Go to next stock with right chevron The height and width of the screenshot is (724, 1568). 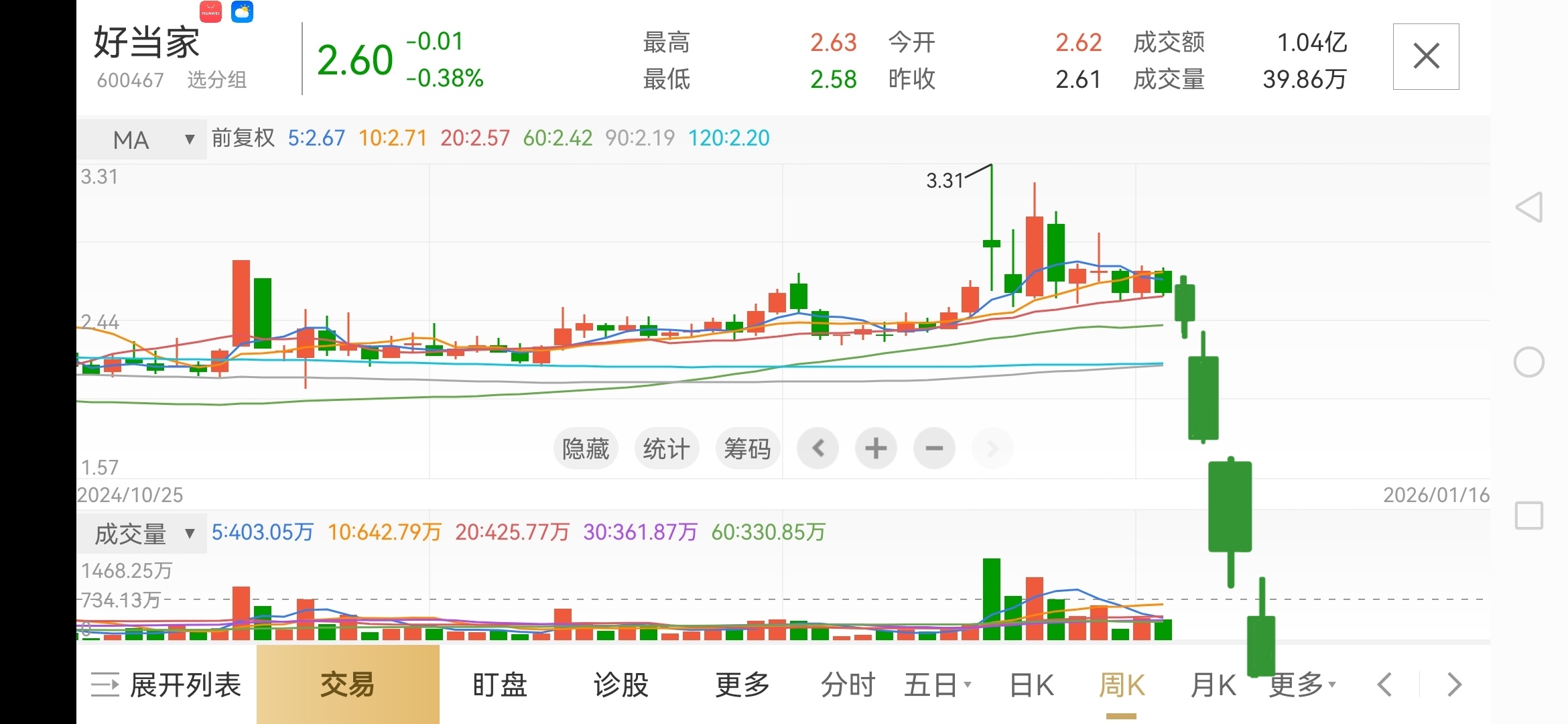tap(1454, 685)
